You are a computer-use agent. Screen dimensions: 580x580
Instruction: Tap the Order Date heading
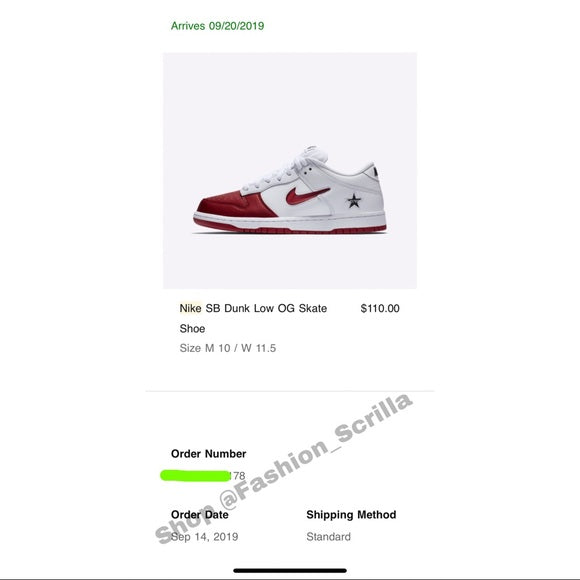(x=199, y=515)
